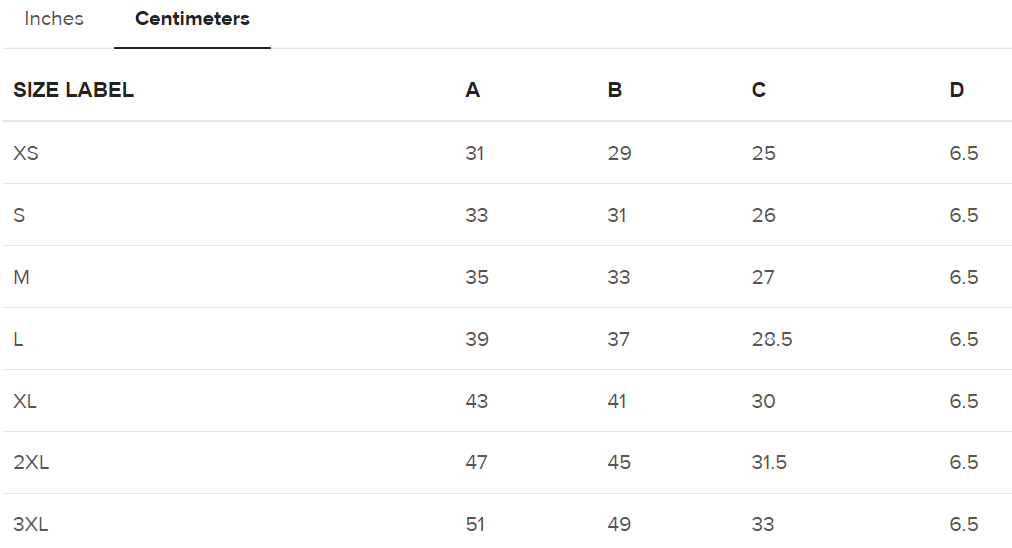Click the column A header
Image resolution: width=1012 pixels, height=548 pixels.
tap(473, 90)
